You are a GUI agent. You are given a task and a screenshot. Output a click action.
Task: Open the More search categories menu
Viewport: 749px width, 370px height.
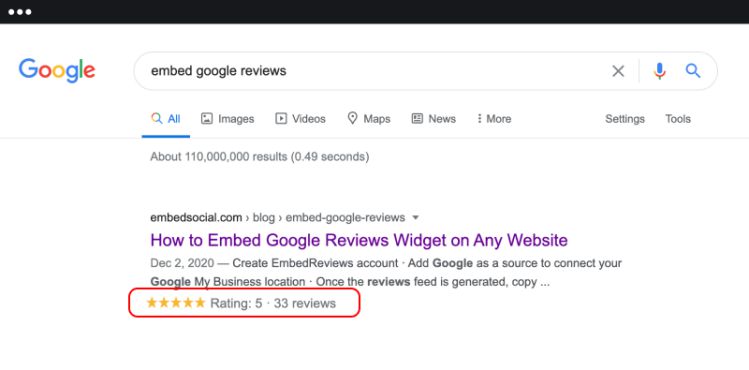click(x=494, y=118)
